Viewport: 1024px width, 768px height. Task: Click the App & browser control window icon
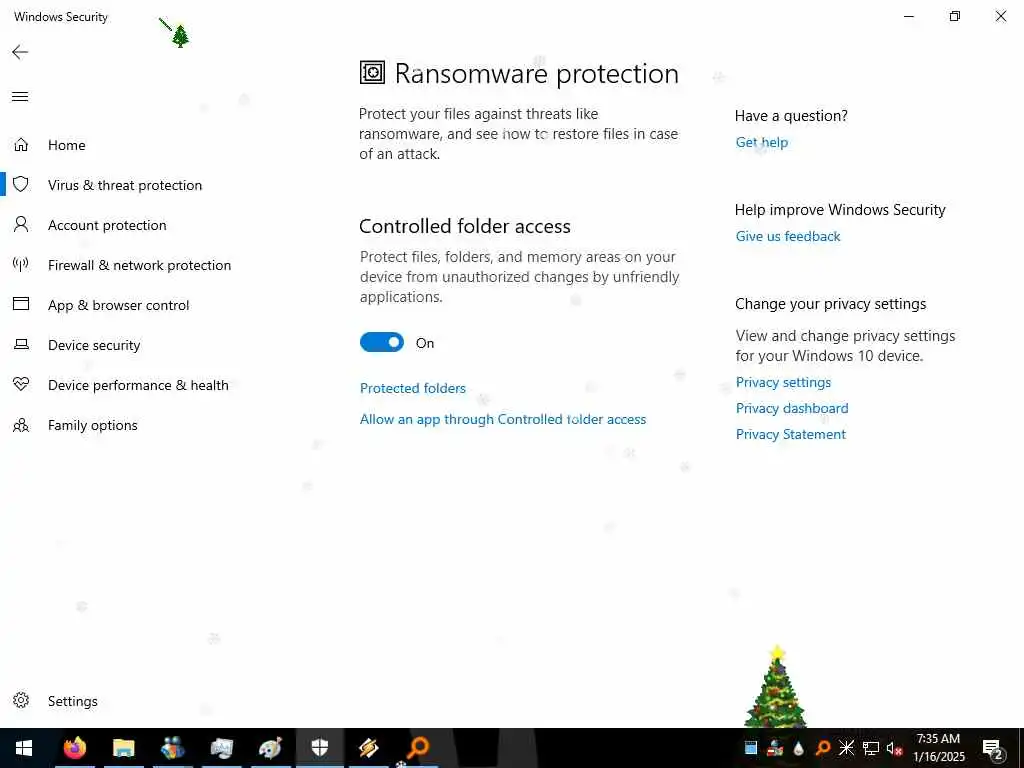tap(21, 304)
